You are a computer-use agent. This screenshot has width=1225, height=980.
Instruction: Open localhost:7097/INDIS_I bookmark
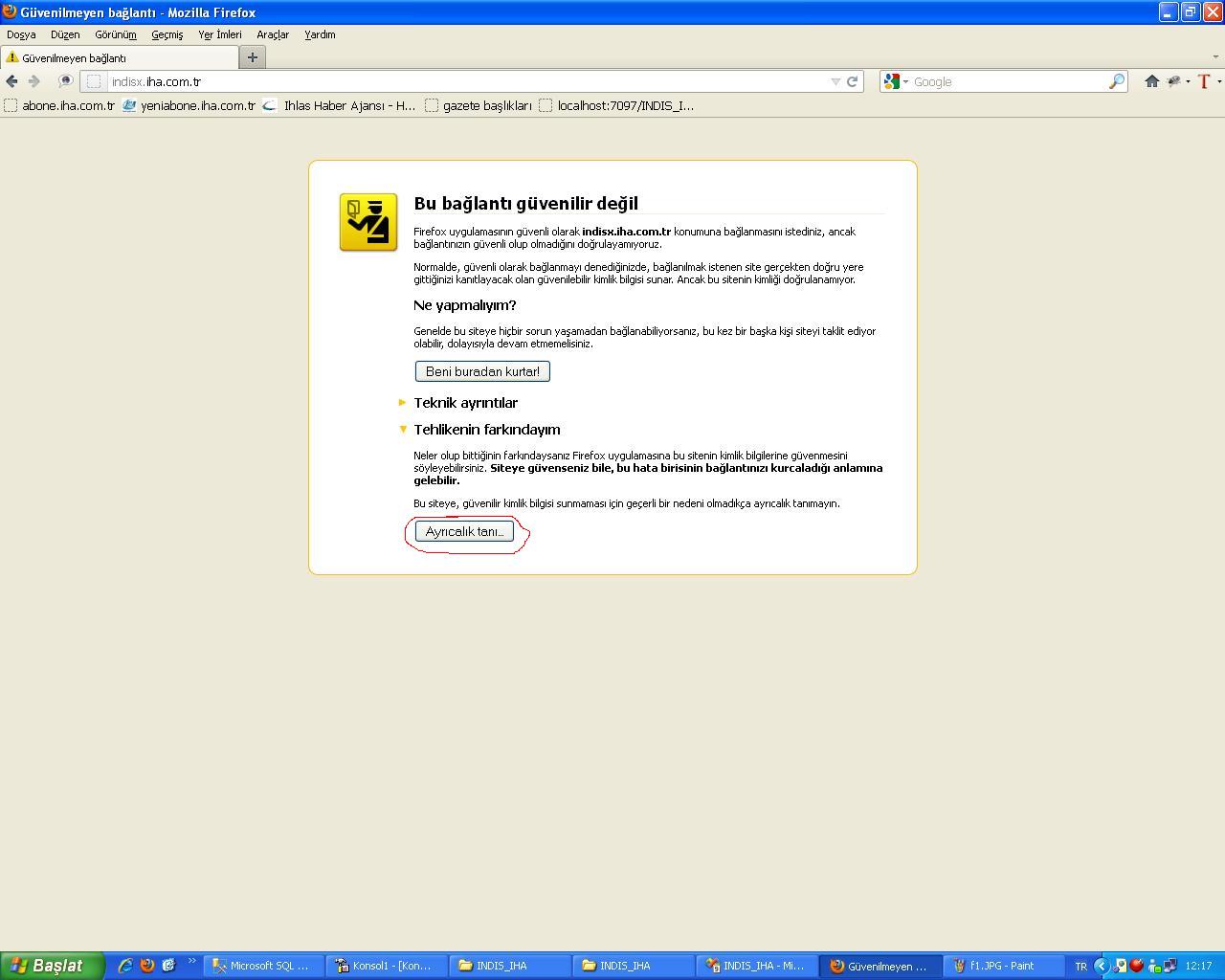click(617, 106)
